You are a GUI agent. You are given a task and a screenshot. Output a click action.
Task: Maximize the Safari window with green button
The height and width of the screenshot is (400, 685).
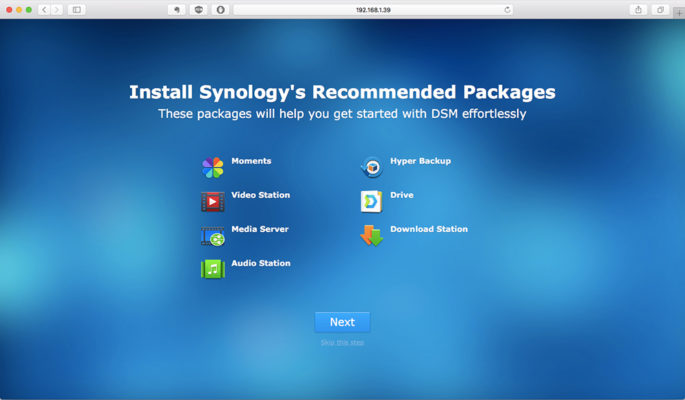28,10
